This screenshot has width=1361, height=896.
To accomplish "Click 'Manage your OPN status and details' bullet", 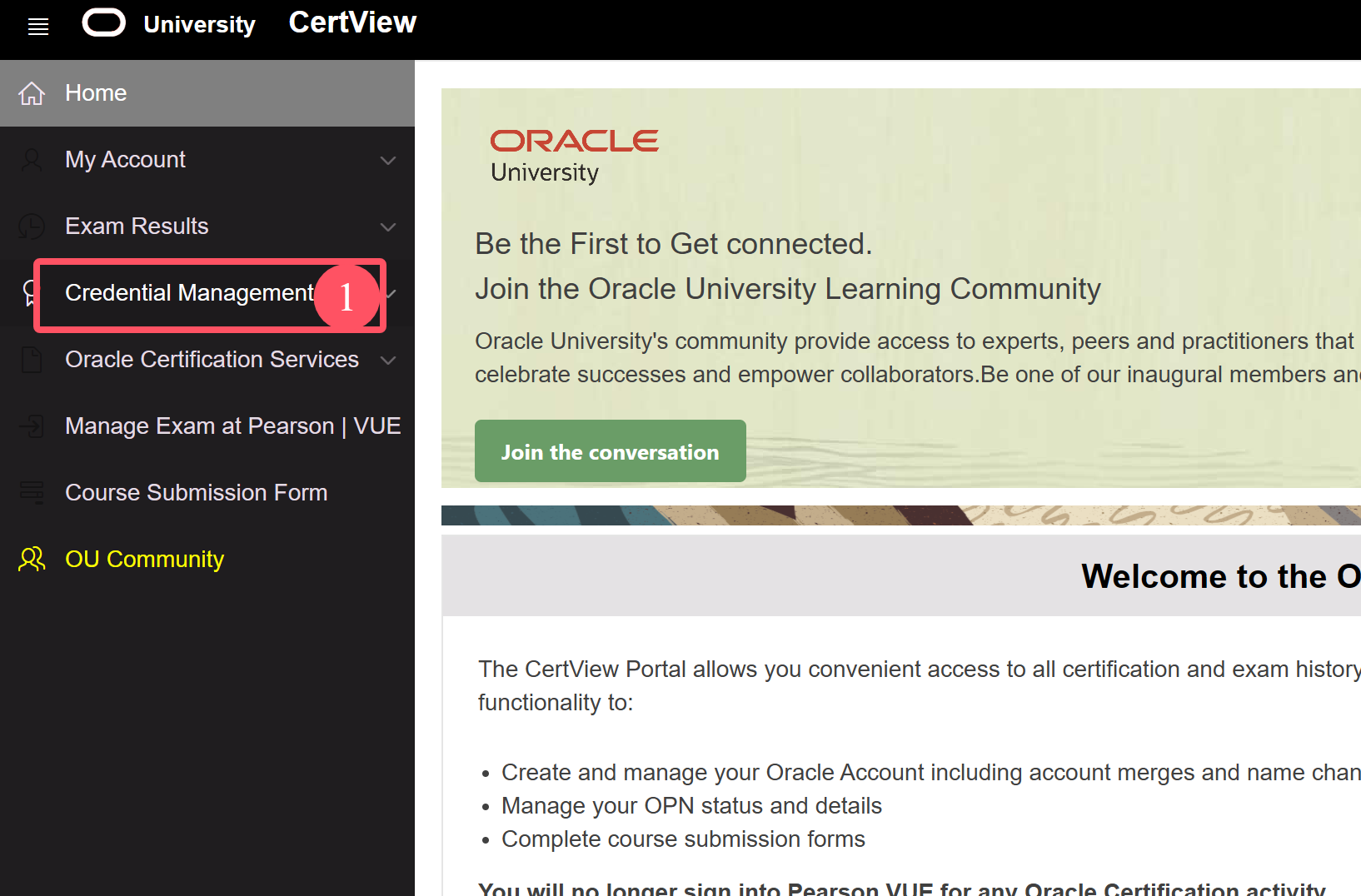I will (691, 806).
